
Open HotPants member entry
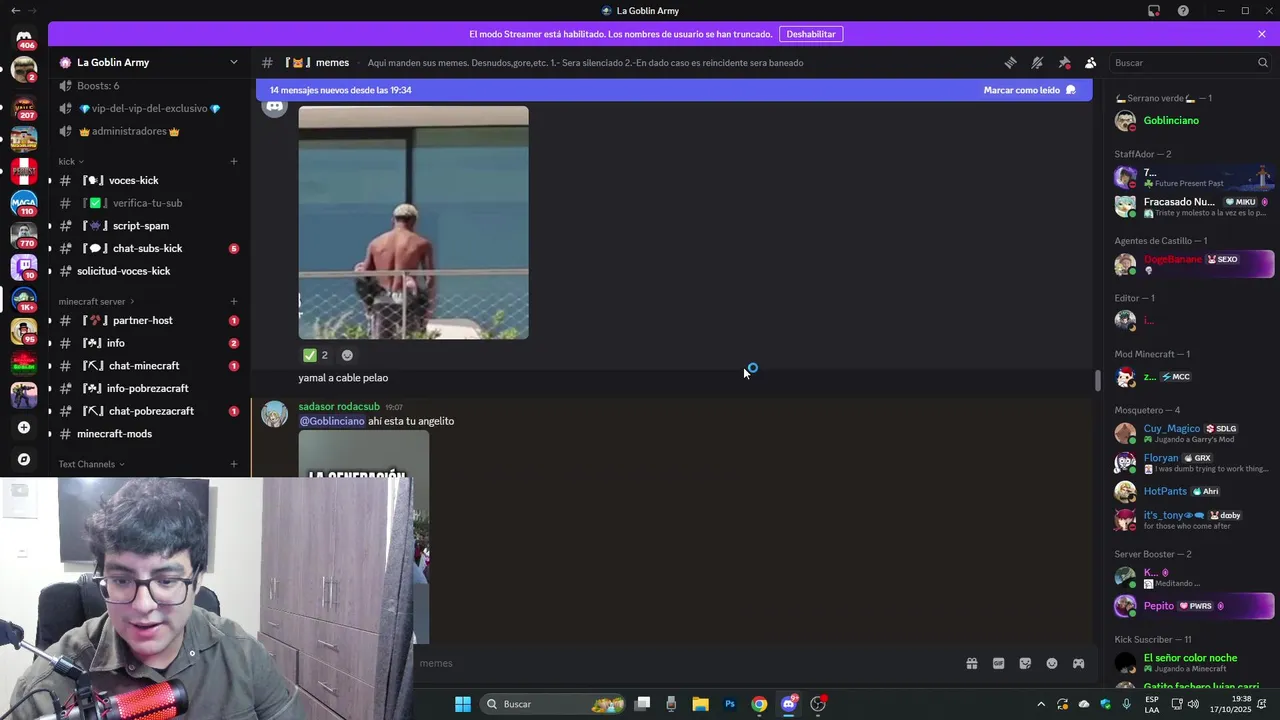click(1192, 492)
